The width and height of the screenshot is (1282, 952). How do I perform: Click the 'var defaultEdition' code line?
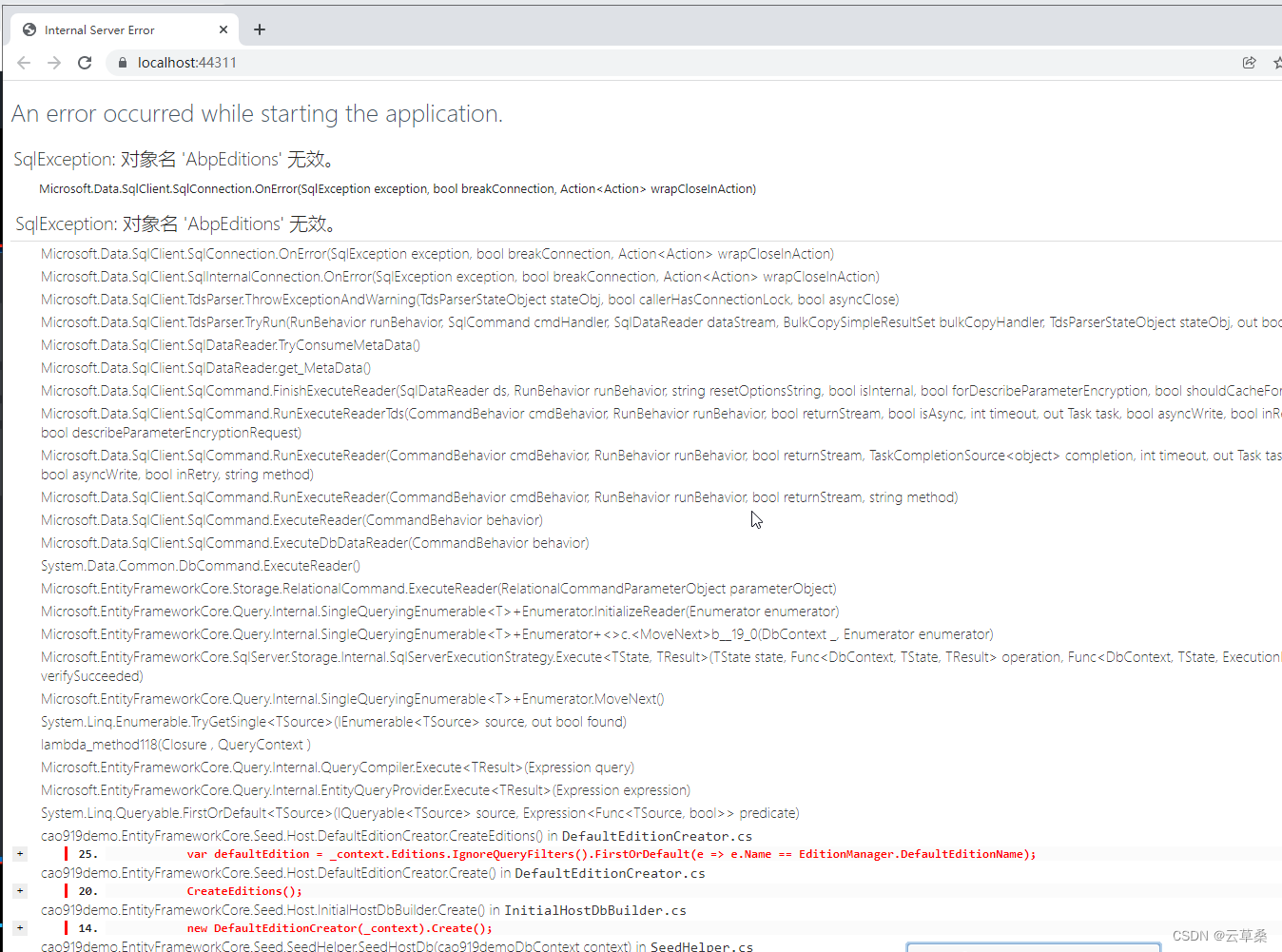coord(612,854)
